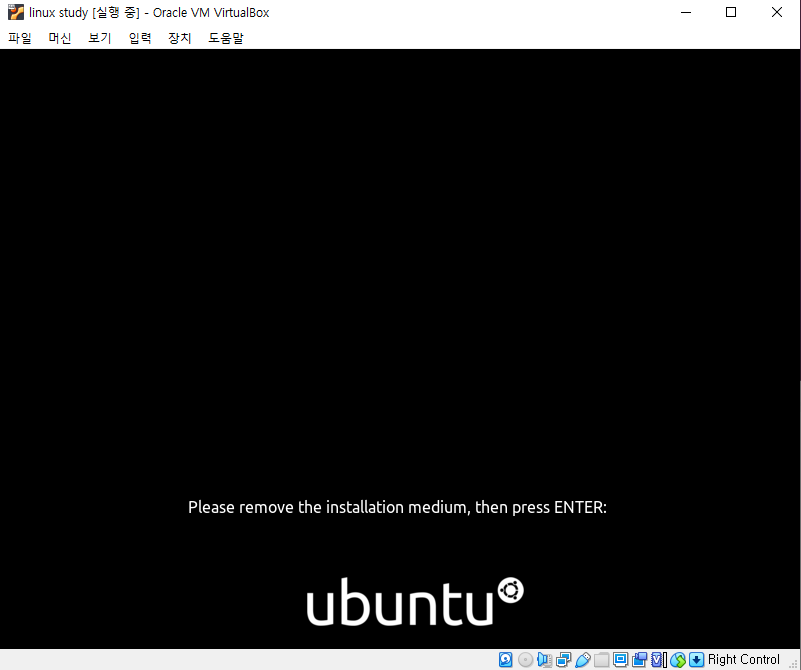Click the optical drive status icon
The height and width of the screenshot is (670, 801).
525,660
